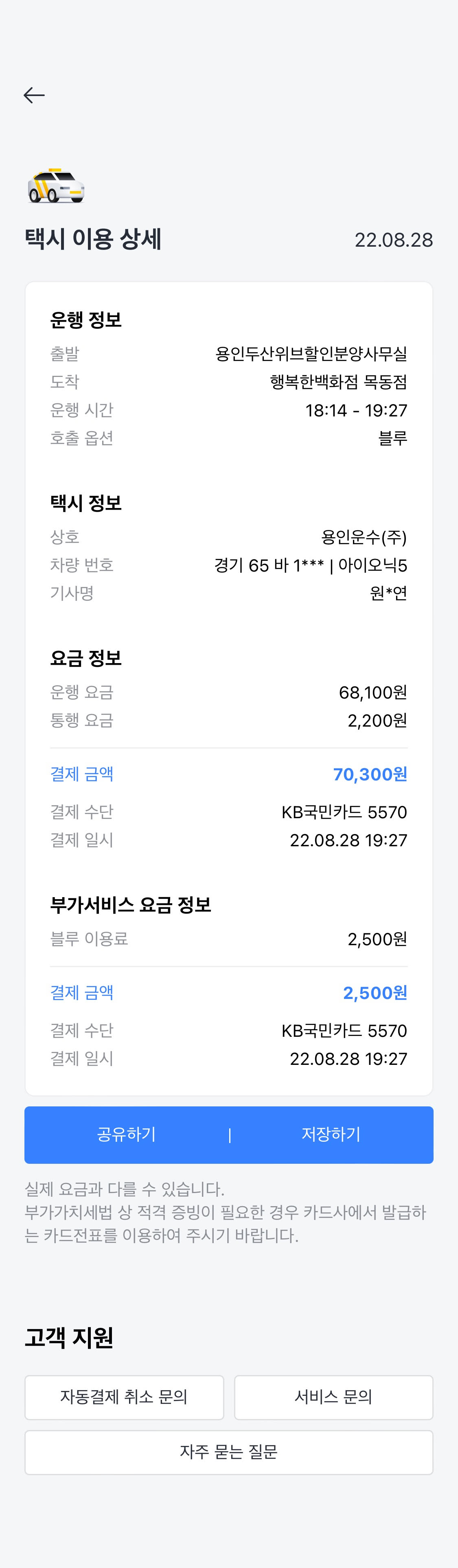The height and width of the screenshot is (1568, 458).
Task: Tap the back arrow icon
Action: [x=34, y=95]
